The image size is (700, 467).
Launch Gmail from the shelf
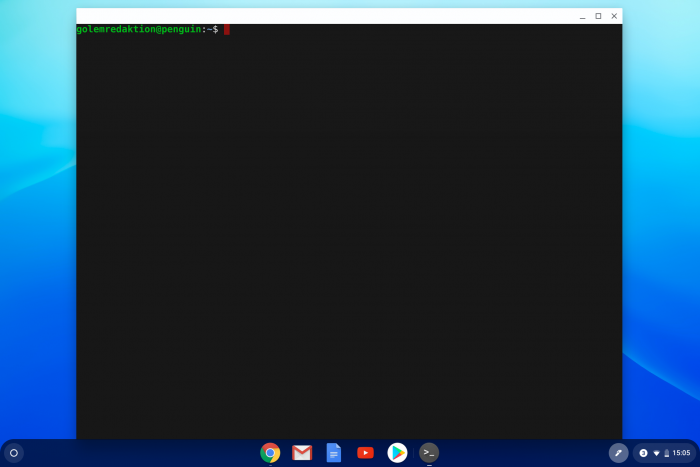[x=302, y=453]
